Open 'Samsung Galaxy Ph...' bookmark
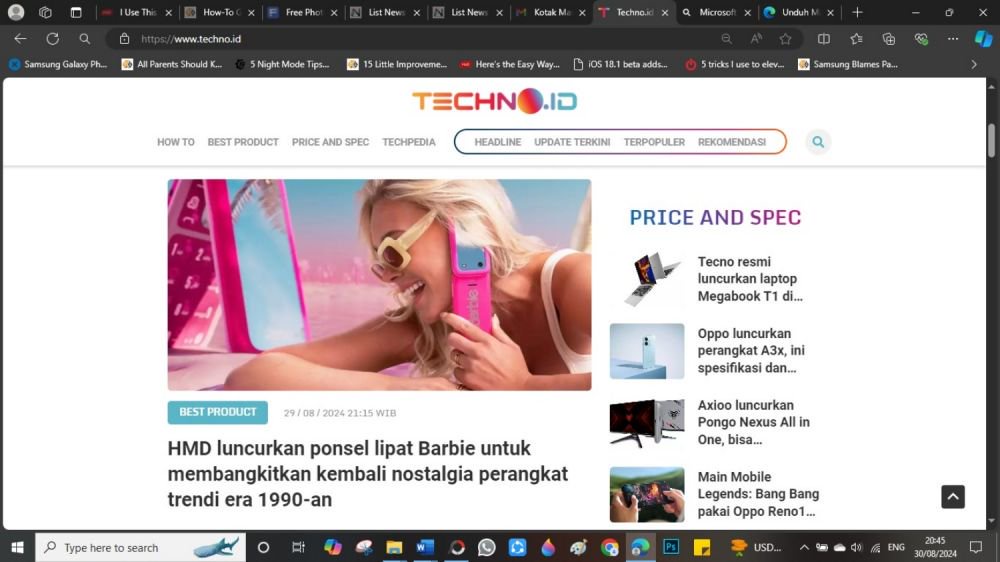 pos(58,64)
